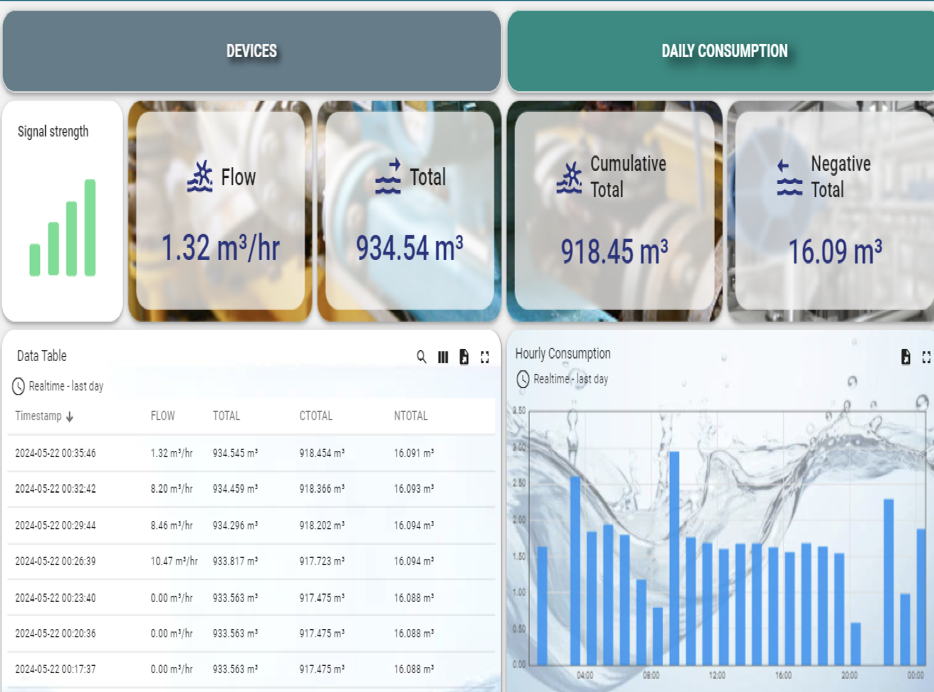Sort by the FLOW column header
The image size is (934, 692).
point(162,416)
